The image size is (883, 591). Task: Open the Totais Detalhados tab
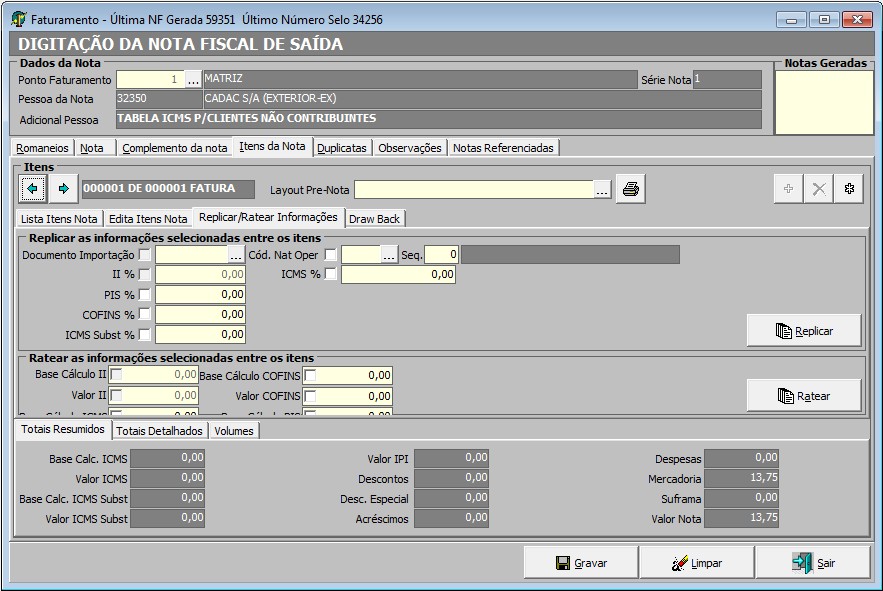click(159, 431)
